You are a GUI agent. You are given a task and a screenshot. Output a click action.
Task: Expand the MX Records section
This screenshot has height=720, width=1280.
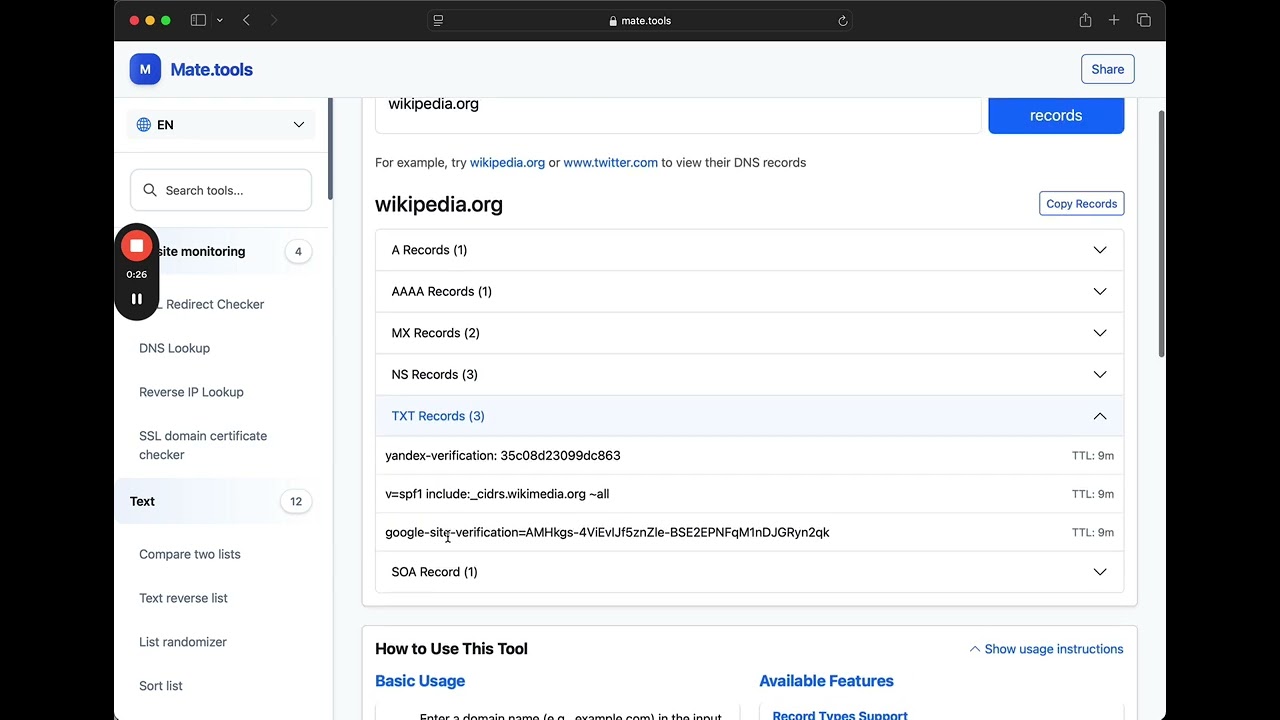pyautogui.click(x=749, y=333)
